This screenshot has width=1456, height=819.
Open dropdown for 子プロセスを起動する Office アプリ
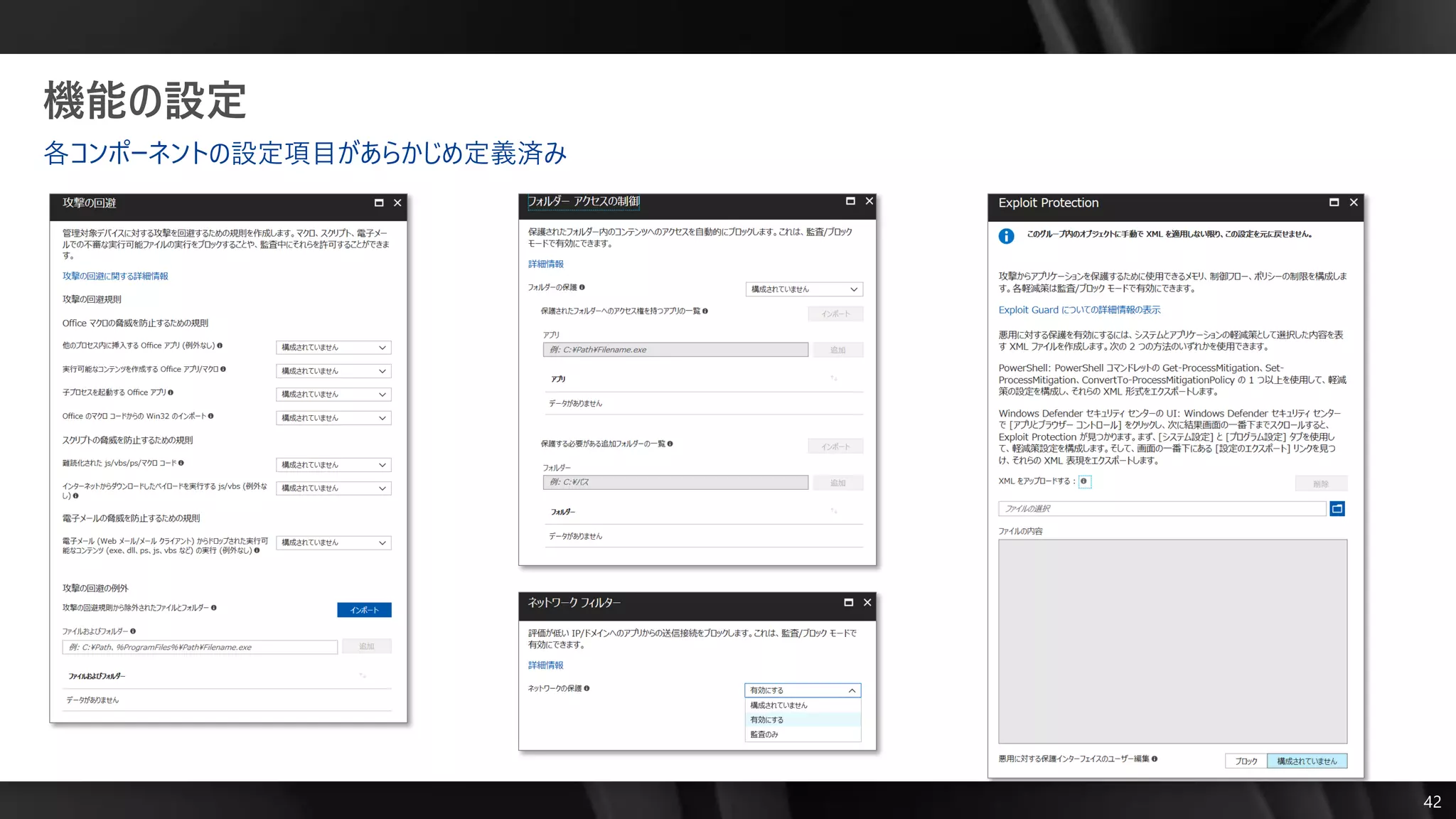tap(333, 395)
